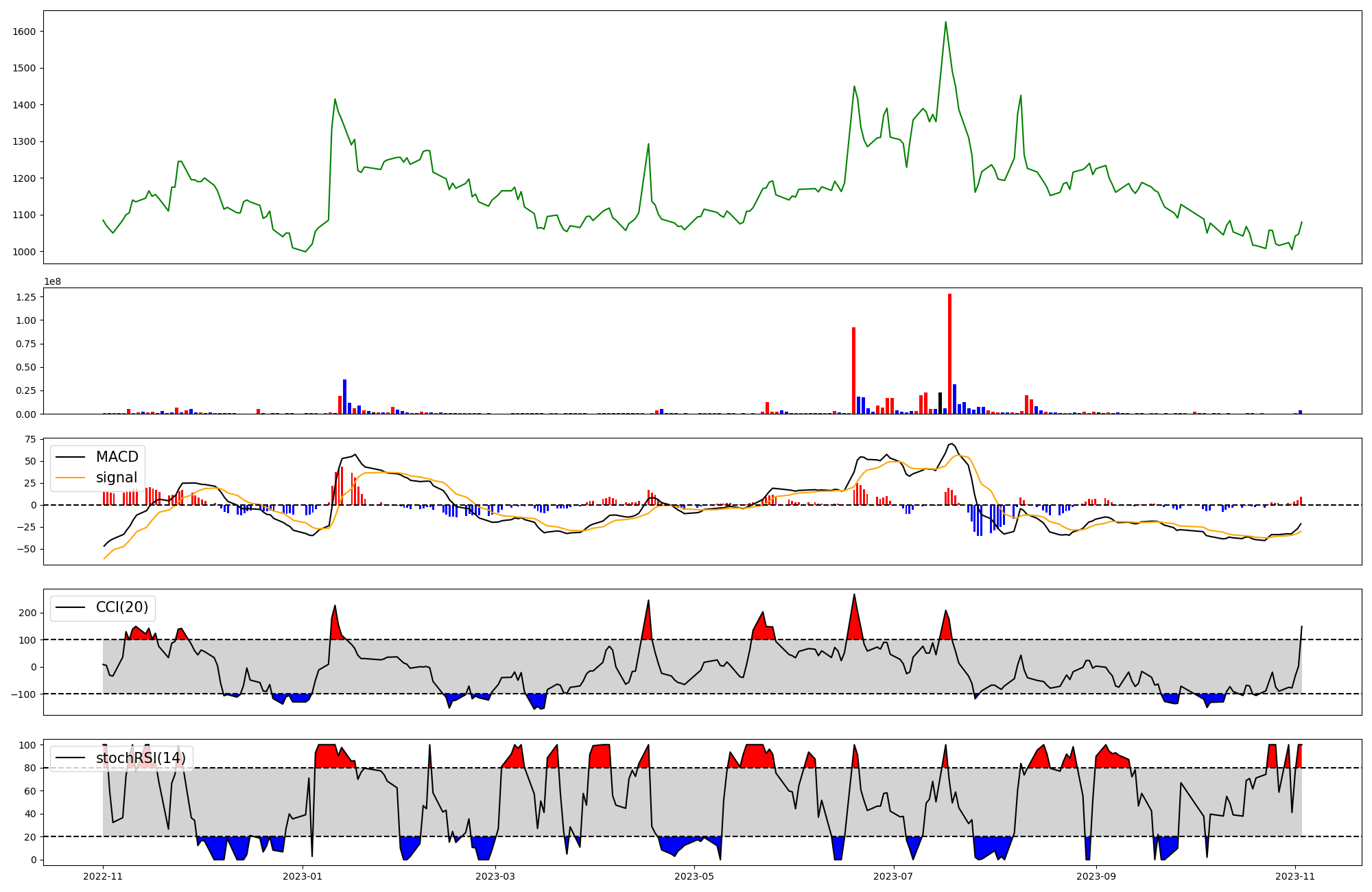Click the 2023-01 x-axis date label
The width and height of the screenshot is (1372, 892).
[x=303, y=876]
